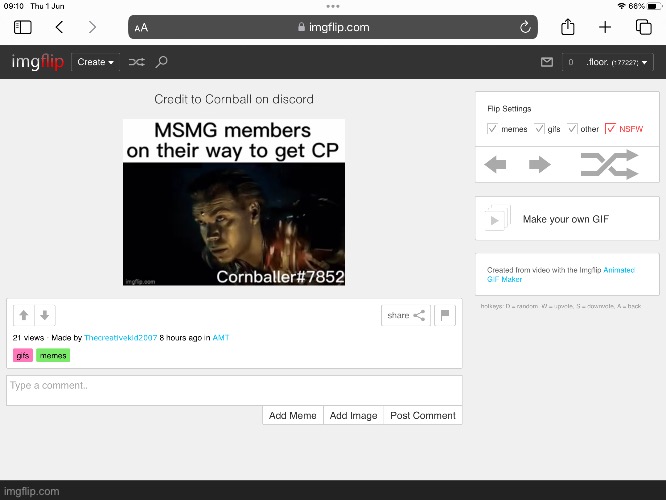Click the Type a comment field
The height and width of the screenshot is (500, 666).
(234, 390)
